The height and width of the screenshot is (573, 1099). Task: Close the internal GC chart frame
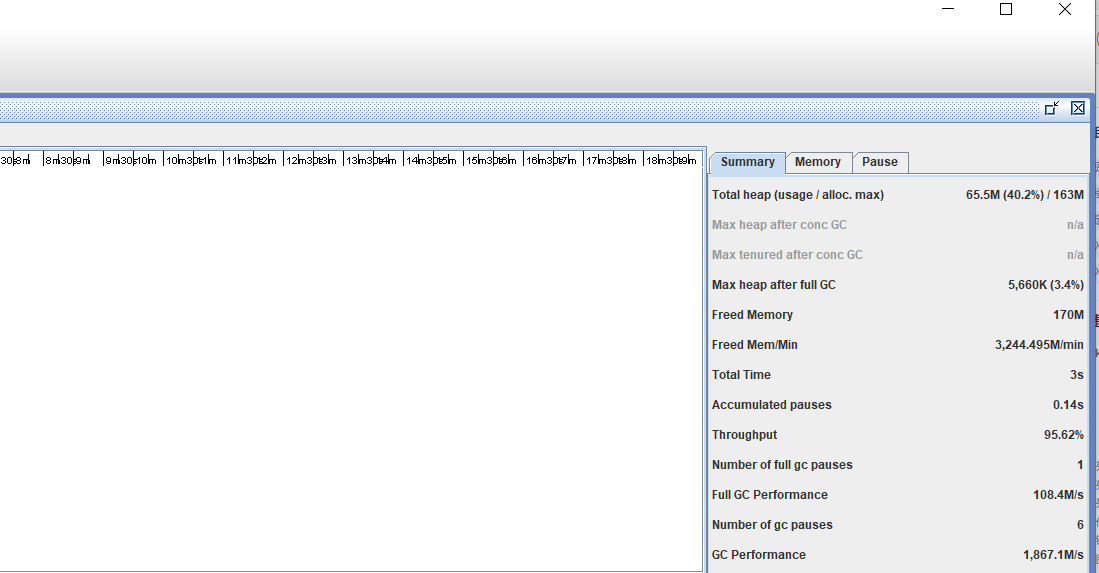point(1078,108)
